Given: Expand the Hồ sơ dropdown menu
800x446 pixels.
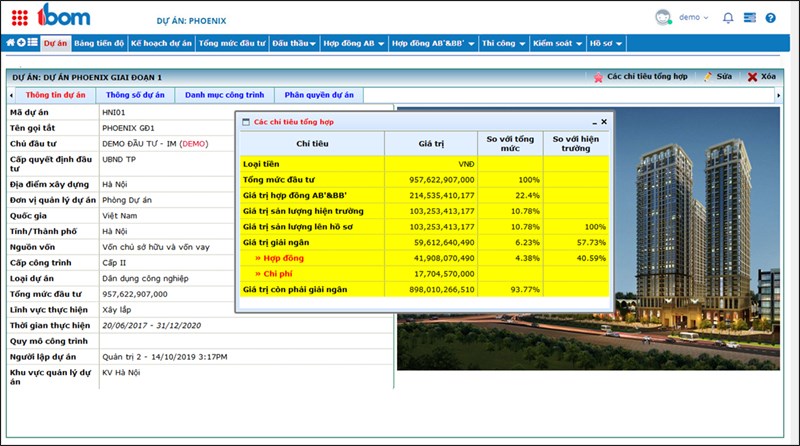Looking at the screenshot, I should coord(605,44).
